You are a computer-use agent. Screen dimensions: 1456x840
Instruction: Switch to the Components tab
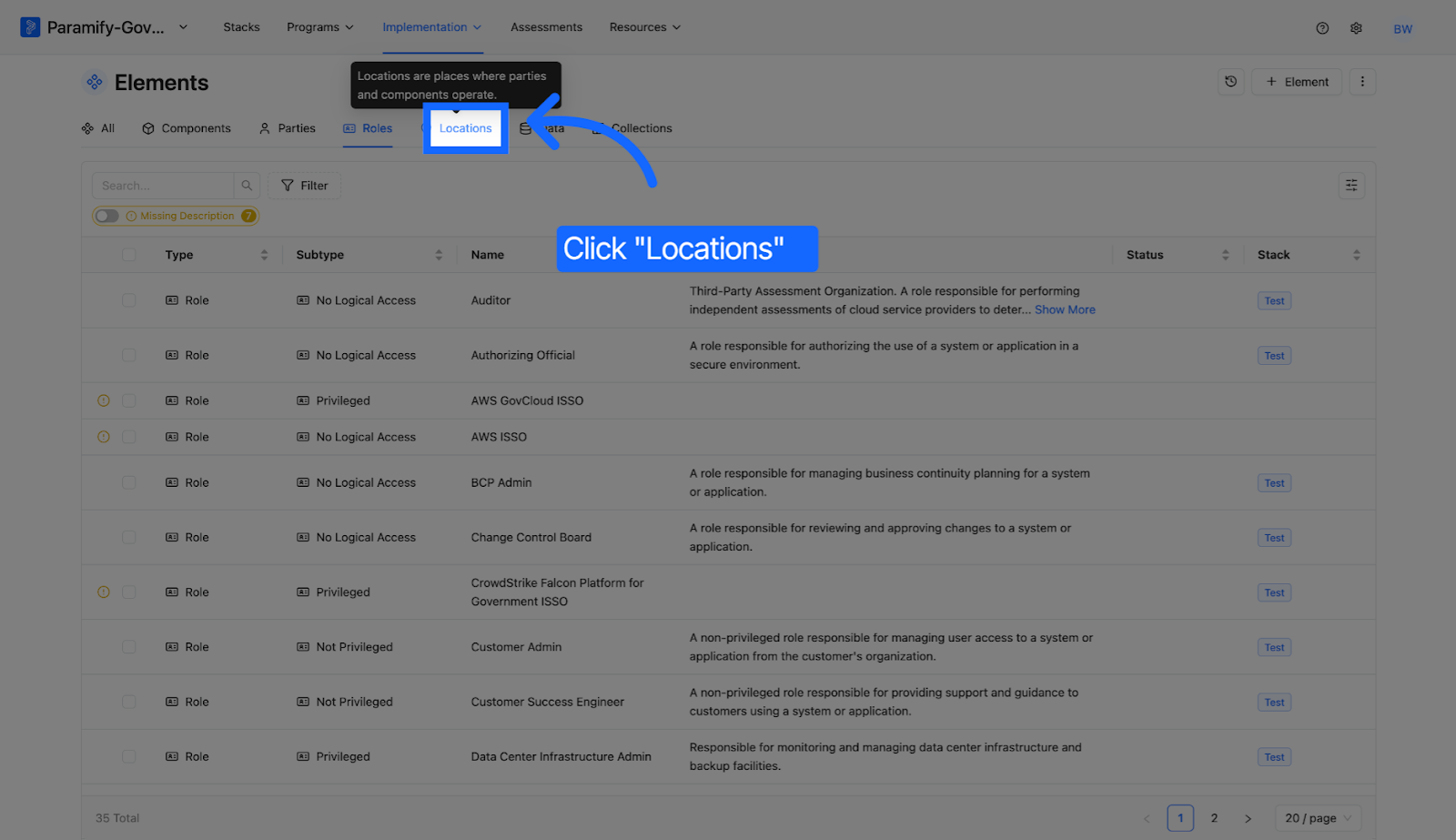tap(187, 128)
